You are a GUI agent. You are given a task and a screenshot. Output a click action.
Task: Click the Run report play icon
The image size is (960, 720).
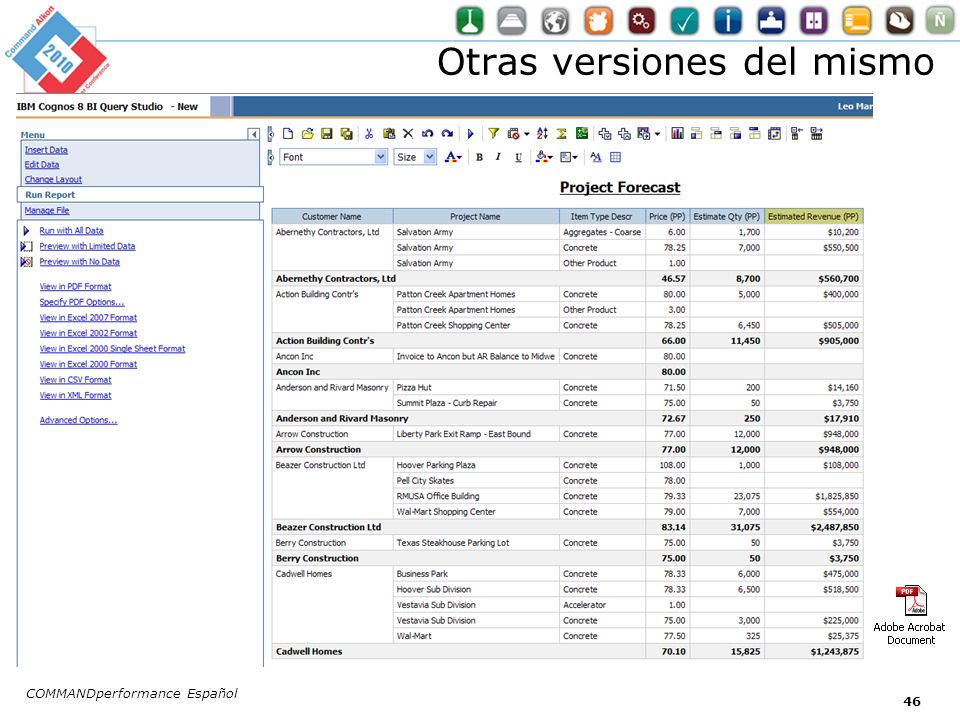click(470, 133)
